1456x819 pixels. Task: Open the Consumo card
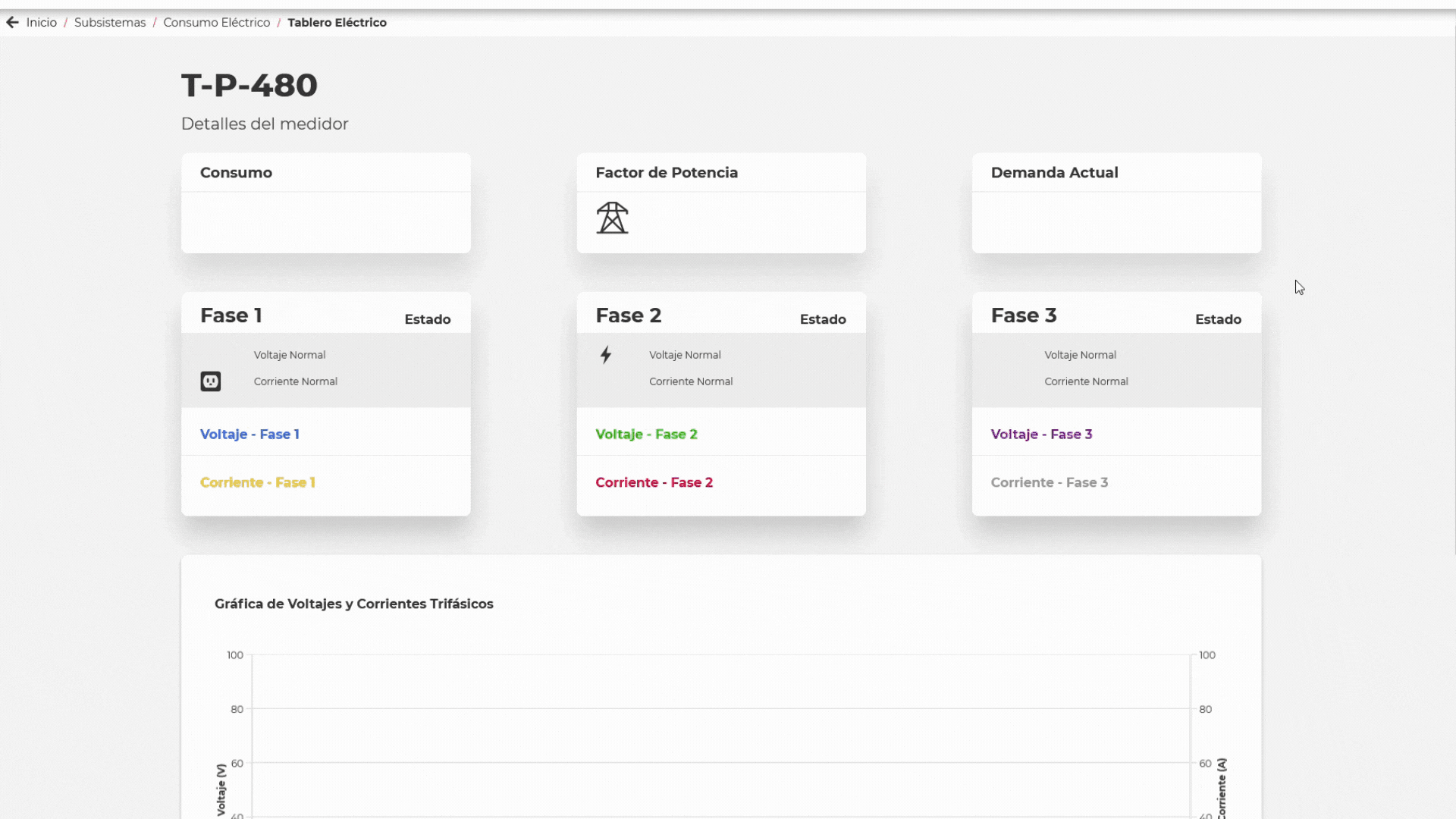coord(325,202)
